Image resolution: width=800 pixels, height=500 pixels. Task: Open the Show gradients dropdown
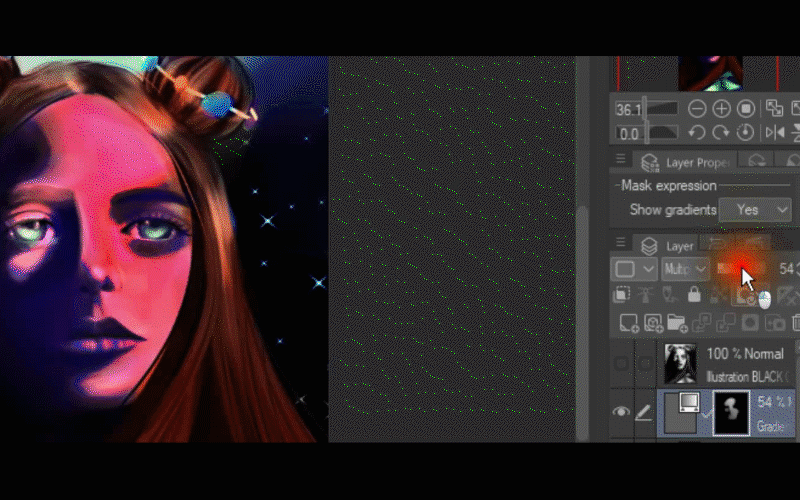coord(755,210)
